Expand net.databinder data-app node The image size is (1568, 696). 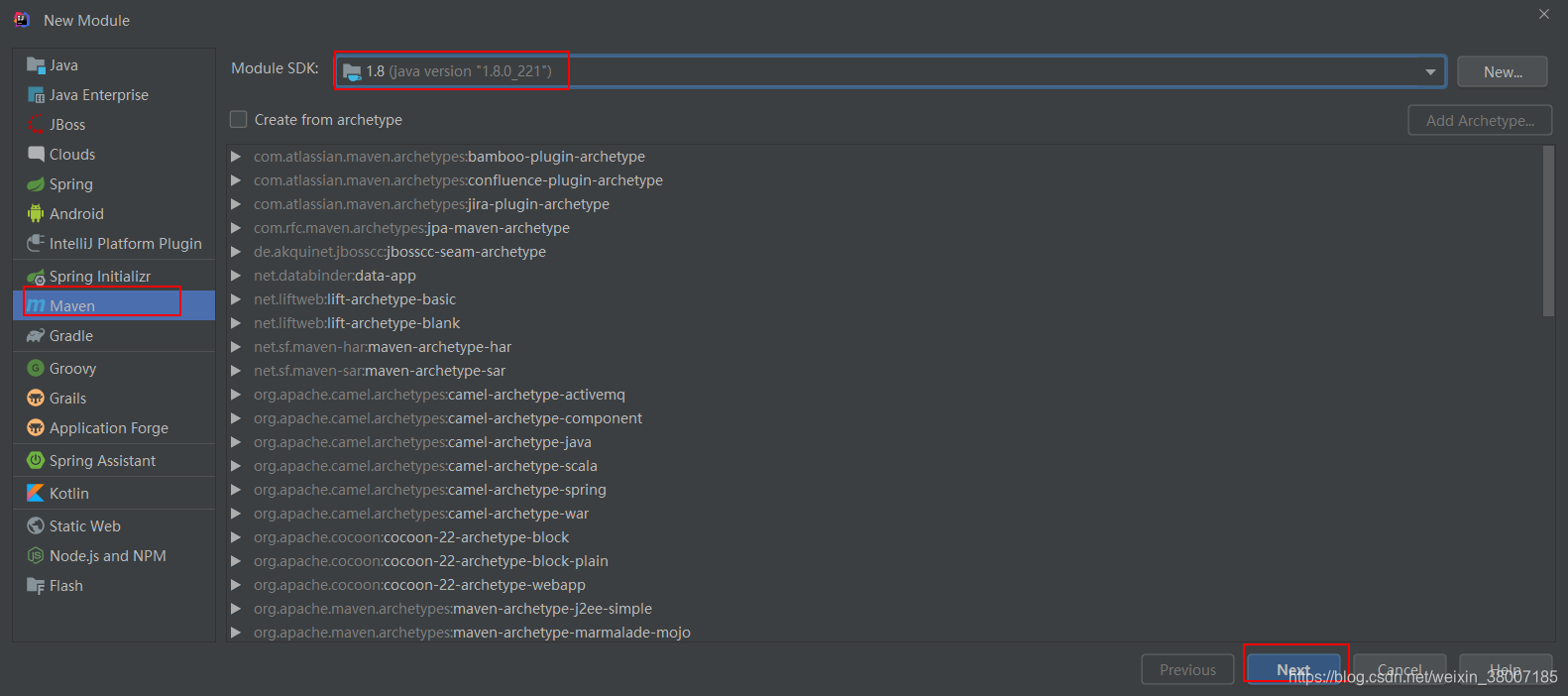point(236,276)
